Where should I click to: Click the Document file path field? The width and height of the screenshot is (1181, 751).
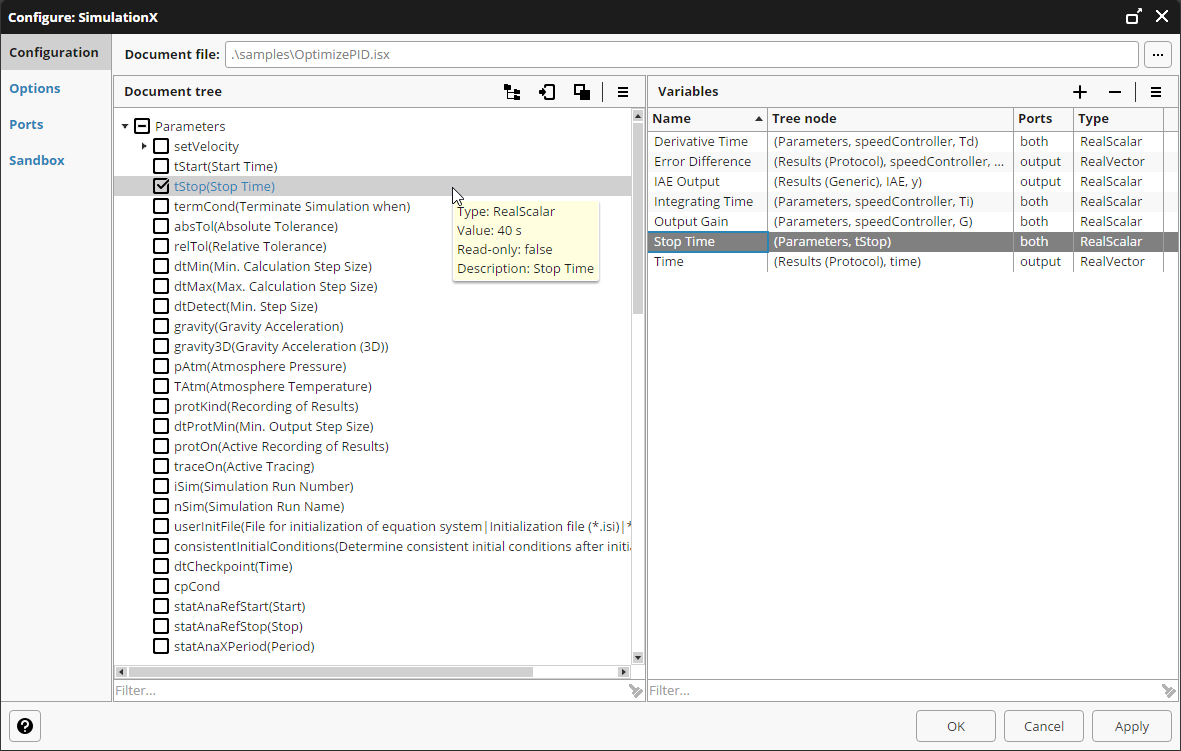tap(682, 54)
